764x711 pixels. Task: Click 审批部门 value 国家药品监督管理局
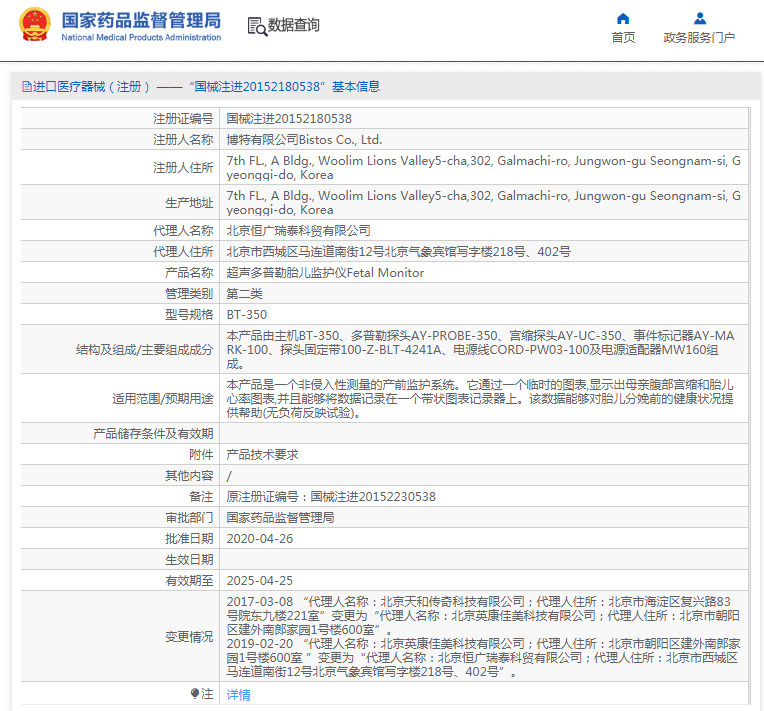[280, 517]
